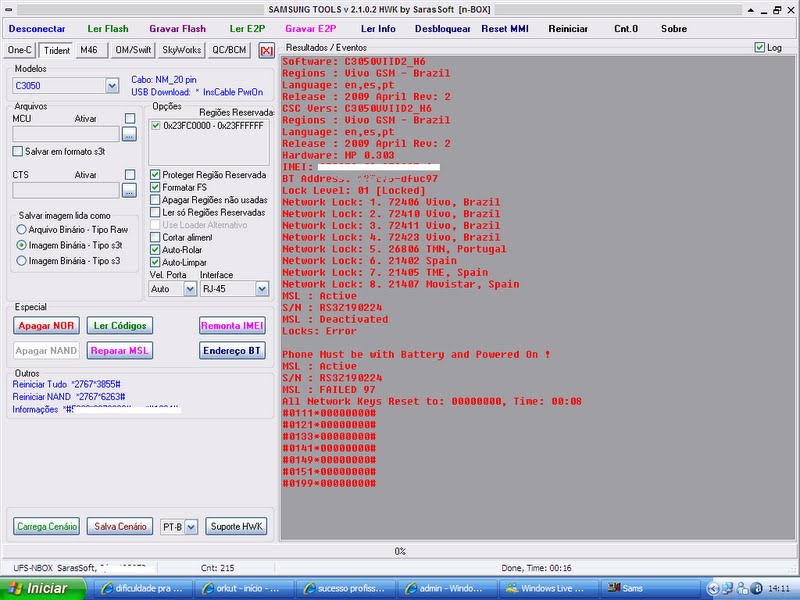Enable 'Apagar Regiões não usadas'
Screen dimensions: 800x600
pyautogui.click(x=155, y=199)
